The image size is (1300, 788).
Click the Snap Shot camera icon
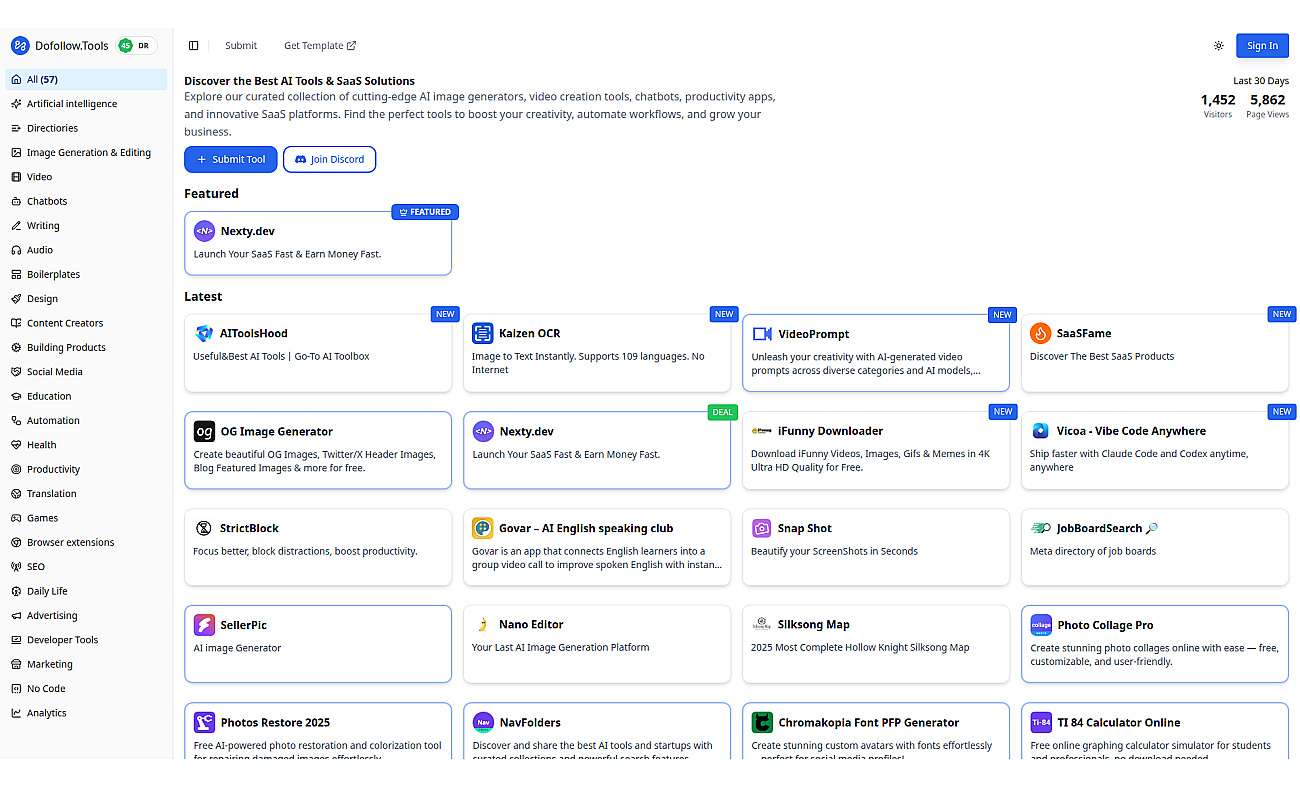coord(762,528)
